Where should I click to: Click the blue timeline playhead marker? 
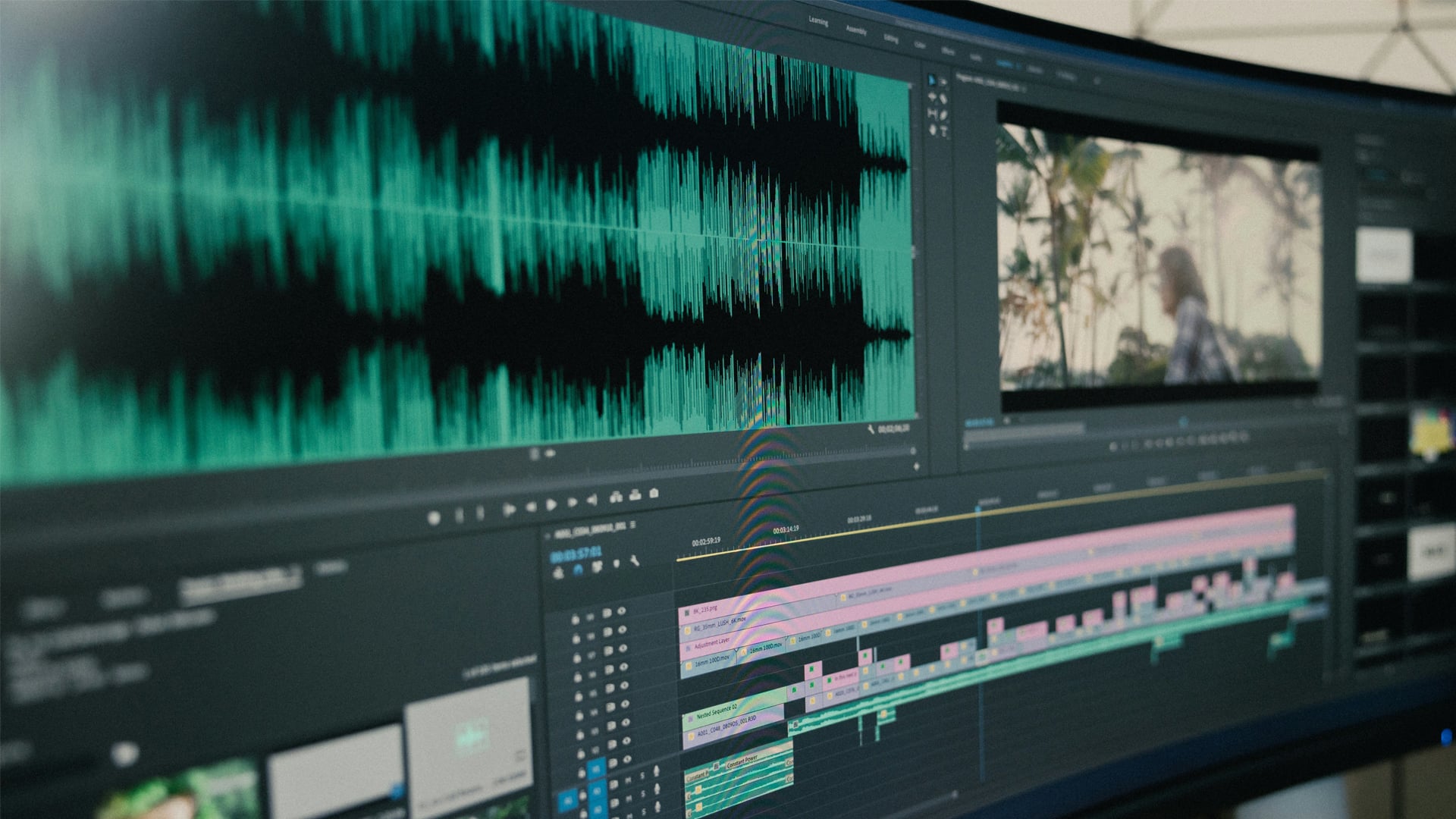click(978, 510)
